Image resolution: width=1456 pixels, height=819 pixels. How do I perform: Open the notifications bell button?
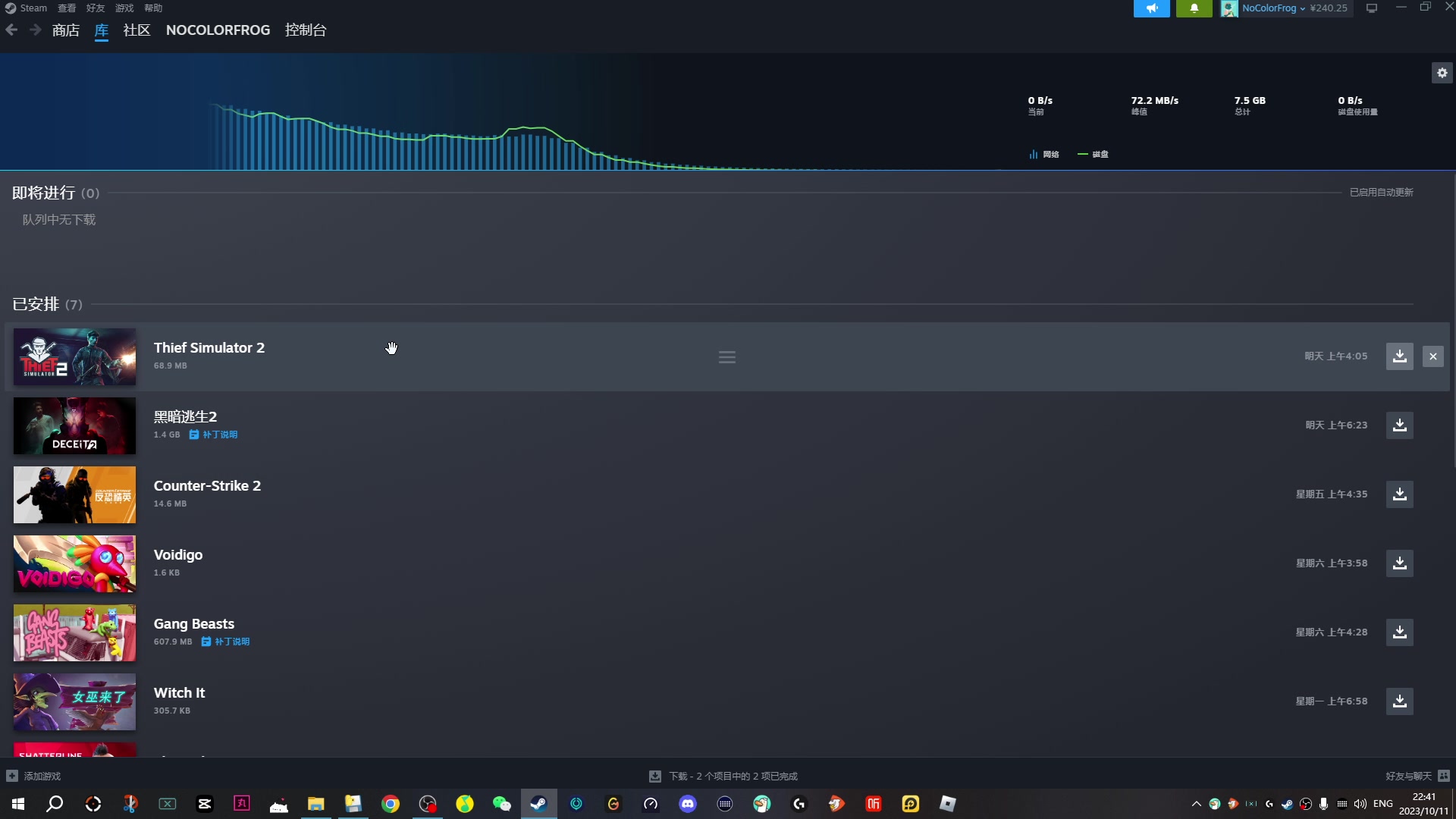point(1194,8)
